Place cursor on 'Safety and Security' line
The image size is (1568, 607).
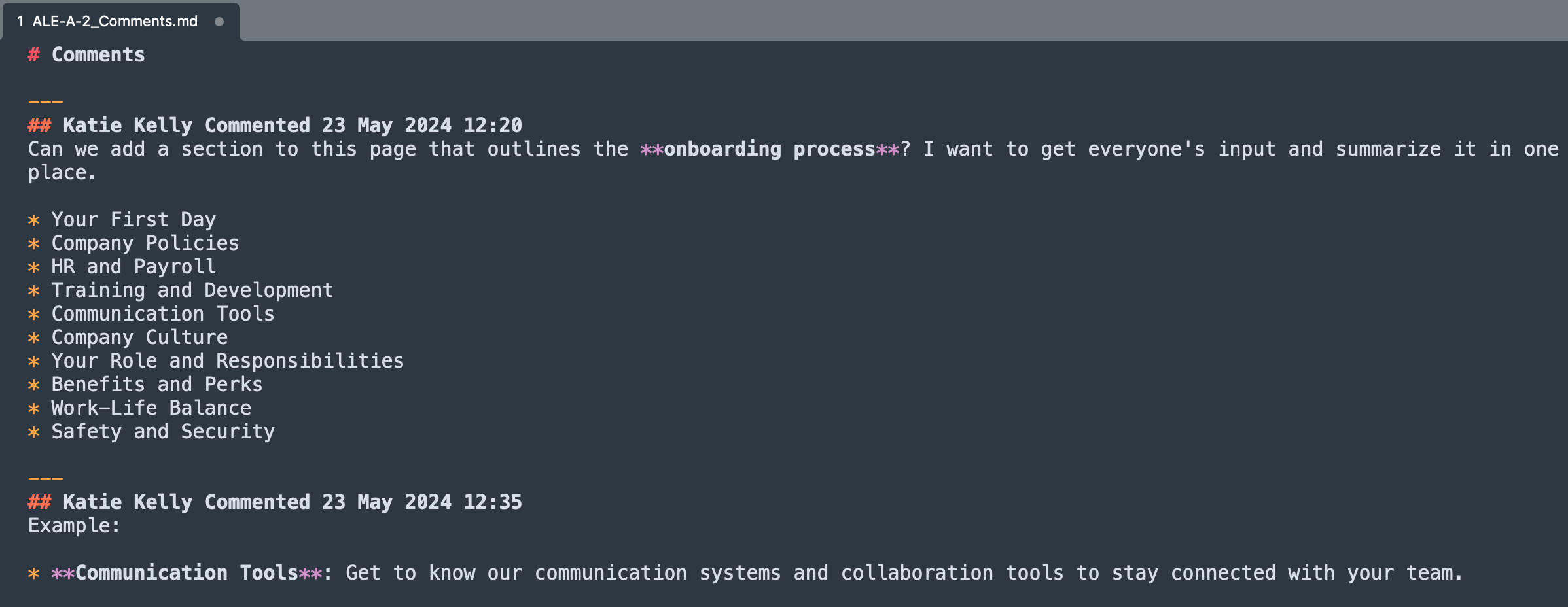(163, 432)
